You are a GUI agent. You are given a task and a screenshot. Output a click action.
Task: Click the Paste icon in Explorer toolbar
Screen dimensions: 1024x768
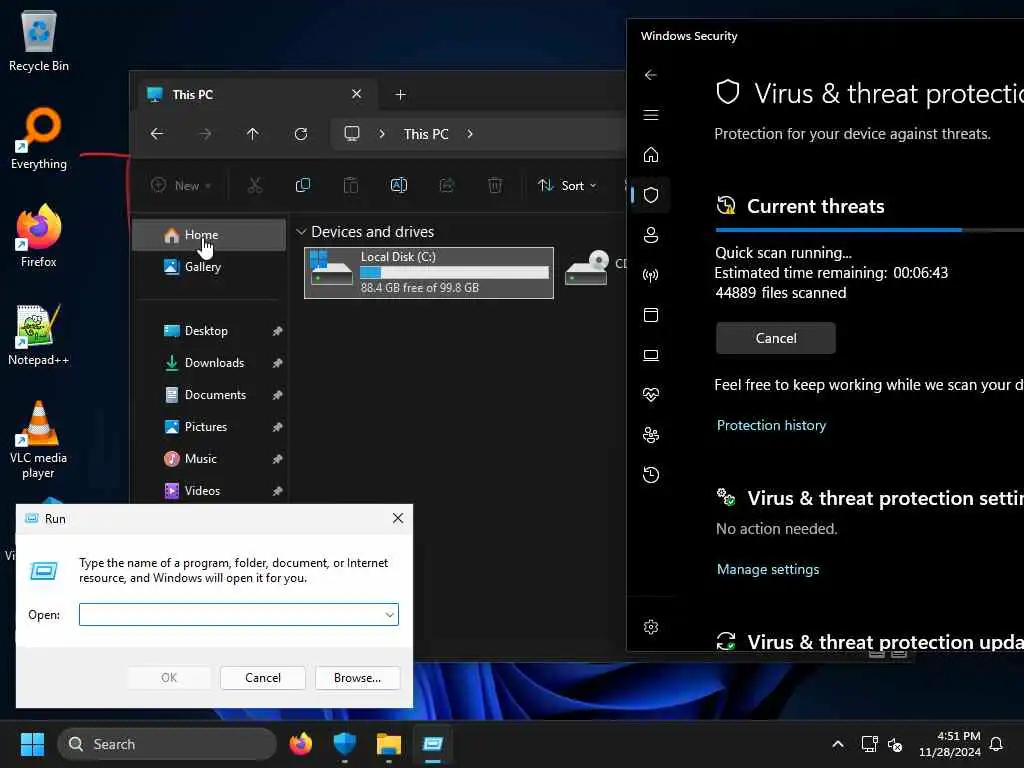351,185
